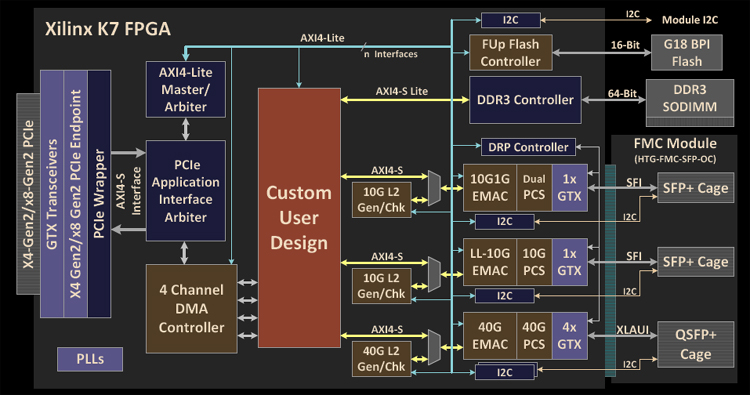Click the PLLs block
This screenshot has width=750, height=395.
point(90,359)
